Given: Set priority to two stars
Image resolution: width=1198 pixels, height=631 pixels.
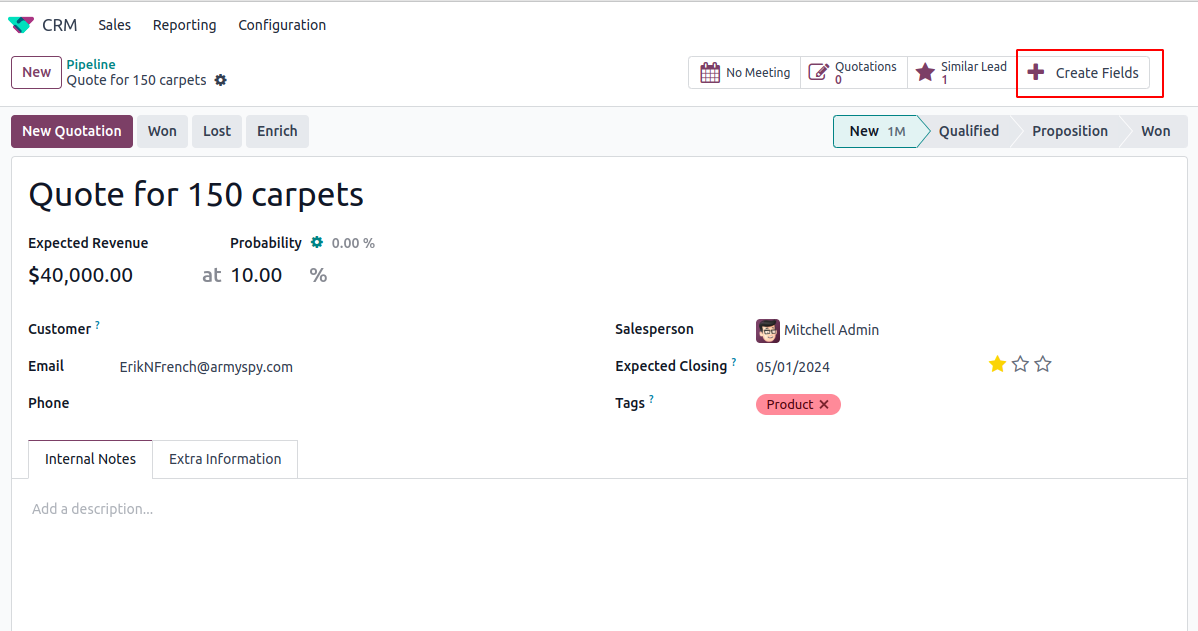Looking at the screenshot, I should (1020, 365).
